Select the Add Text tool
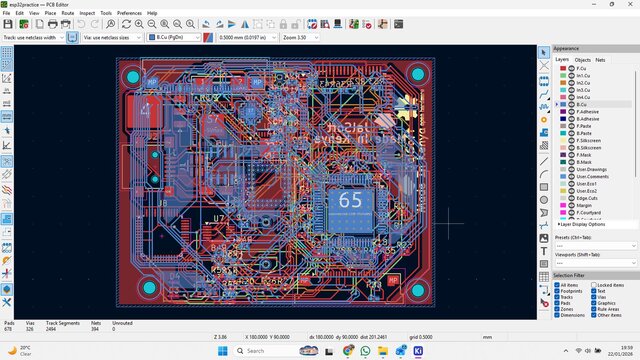Image resolution: width=640 pixels, height=360 pixels. point(544,251)
